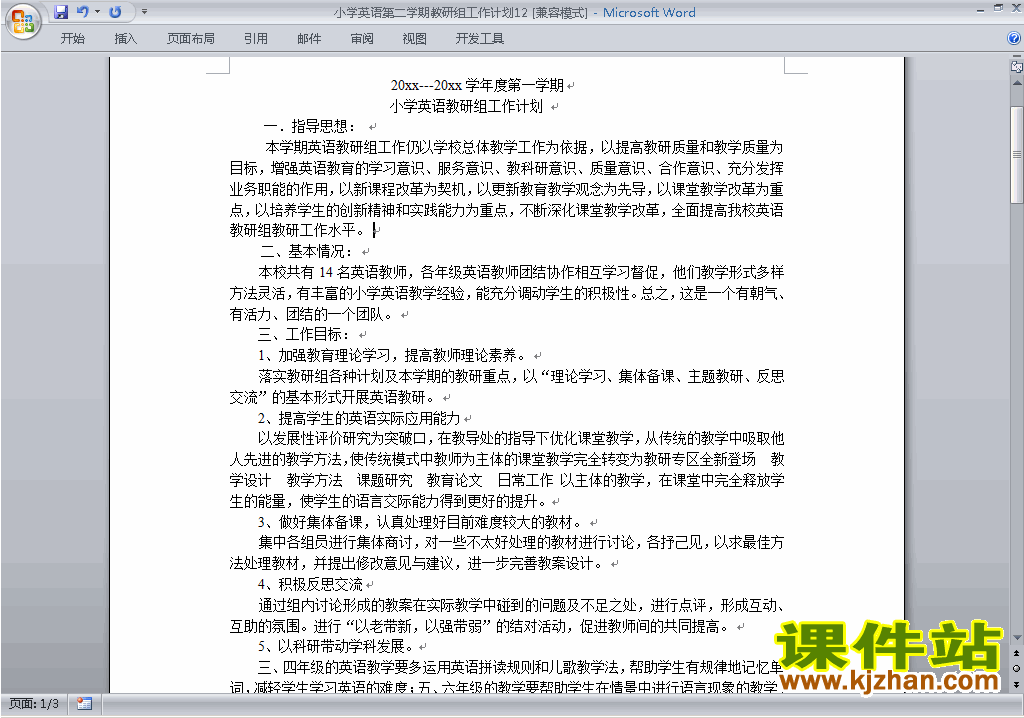Toggle the ruler icon above the scrollbar
The width and height of the screenshot is (1024, 718).
coord(1016,67)
